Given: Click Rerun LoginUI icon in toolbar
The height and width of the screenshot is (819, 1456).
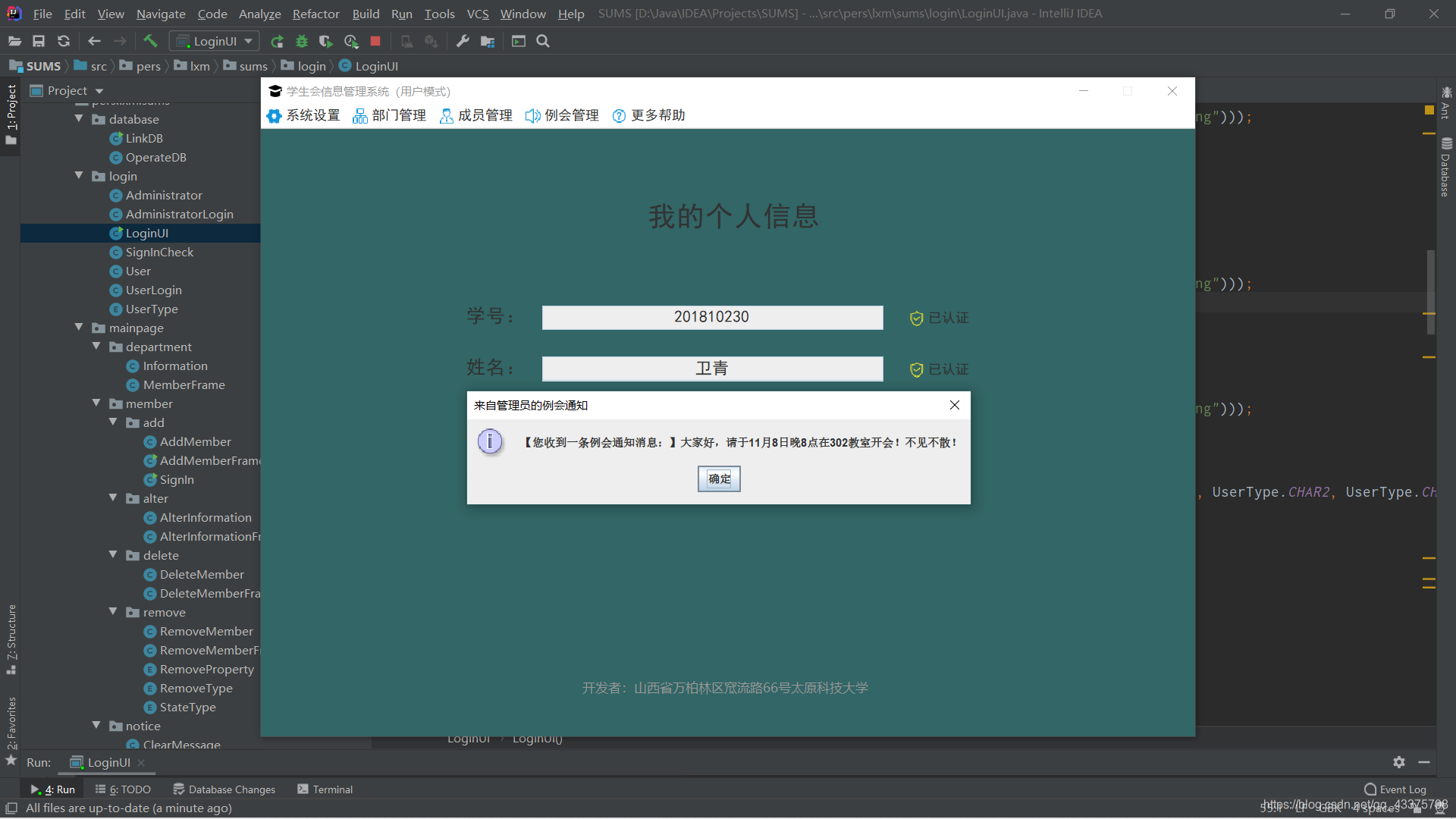Looking at the screenshot, I should 277,41.
